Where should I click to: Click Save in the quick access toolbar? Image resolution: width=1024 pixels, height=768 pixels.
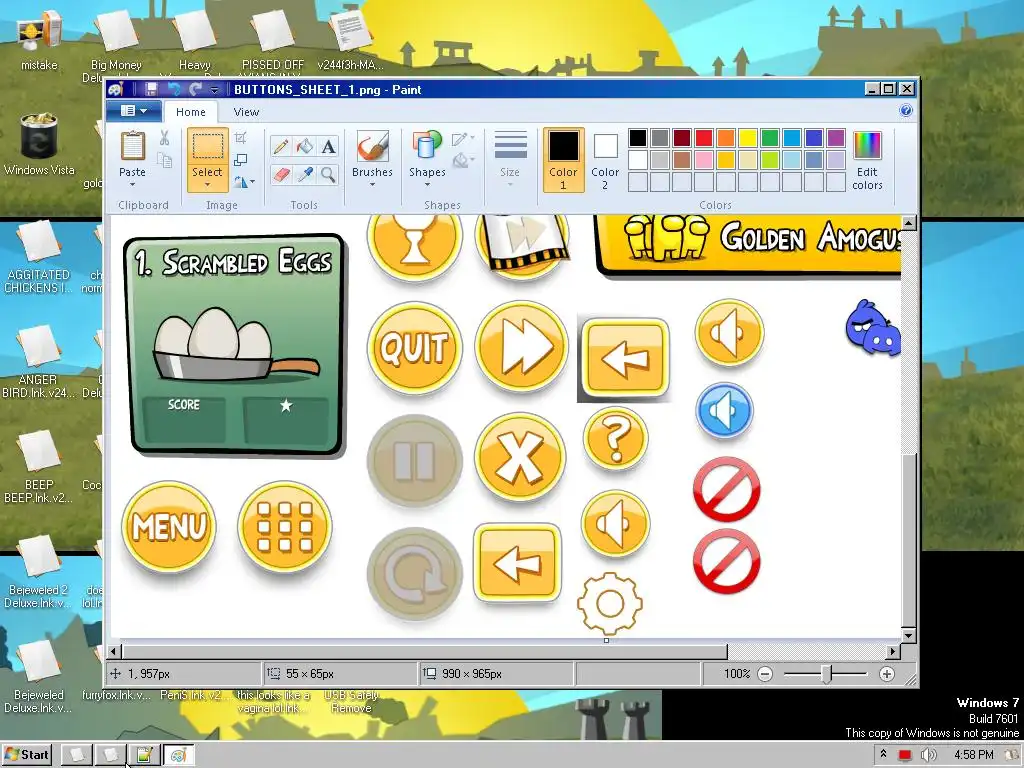click(152, 89)
